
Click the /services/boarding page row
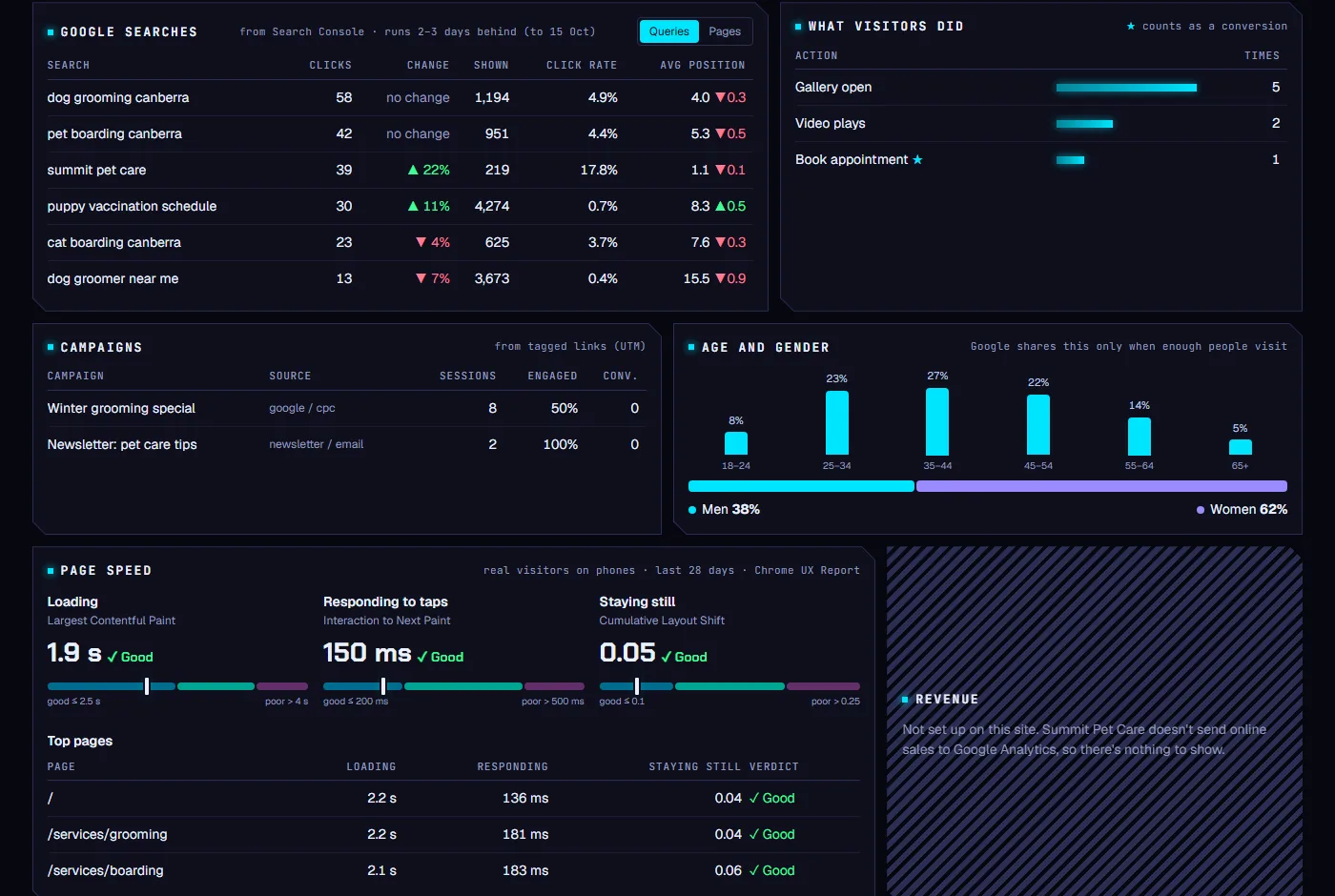click(454, 870)
